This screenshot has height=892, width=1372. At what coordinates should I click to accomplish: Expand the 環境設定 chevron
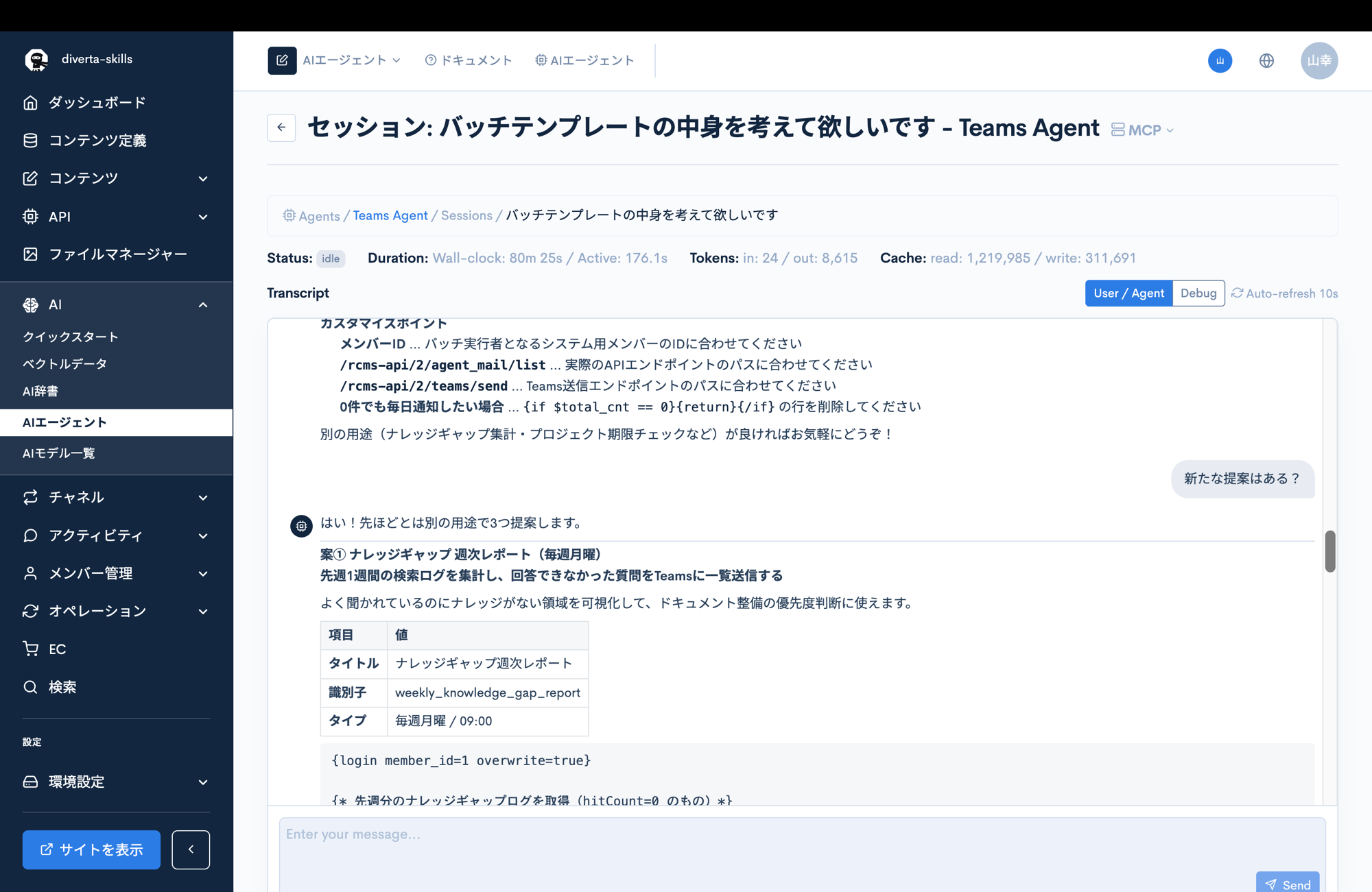click(203, 782)
